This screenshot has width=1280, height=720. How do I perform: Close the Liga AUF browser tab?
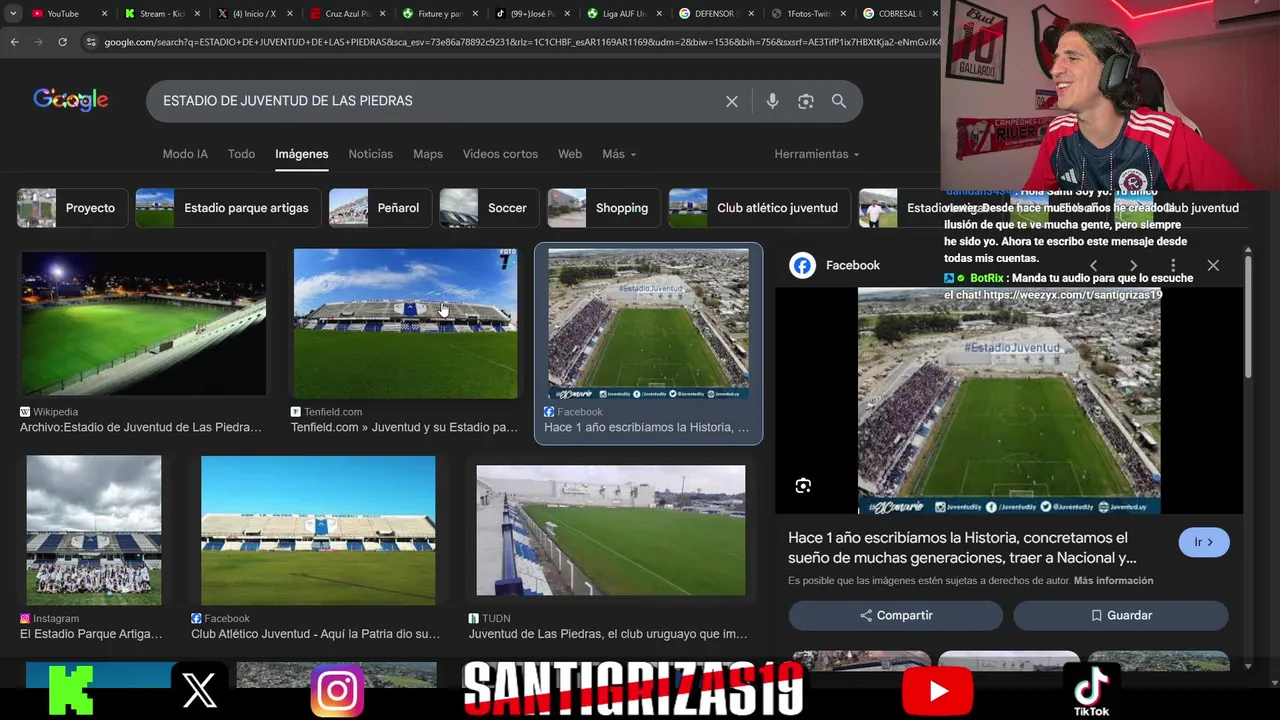click(660, 14)
